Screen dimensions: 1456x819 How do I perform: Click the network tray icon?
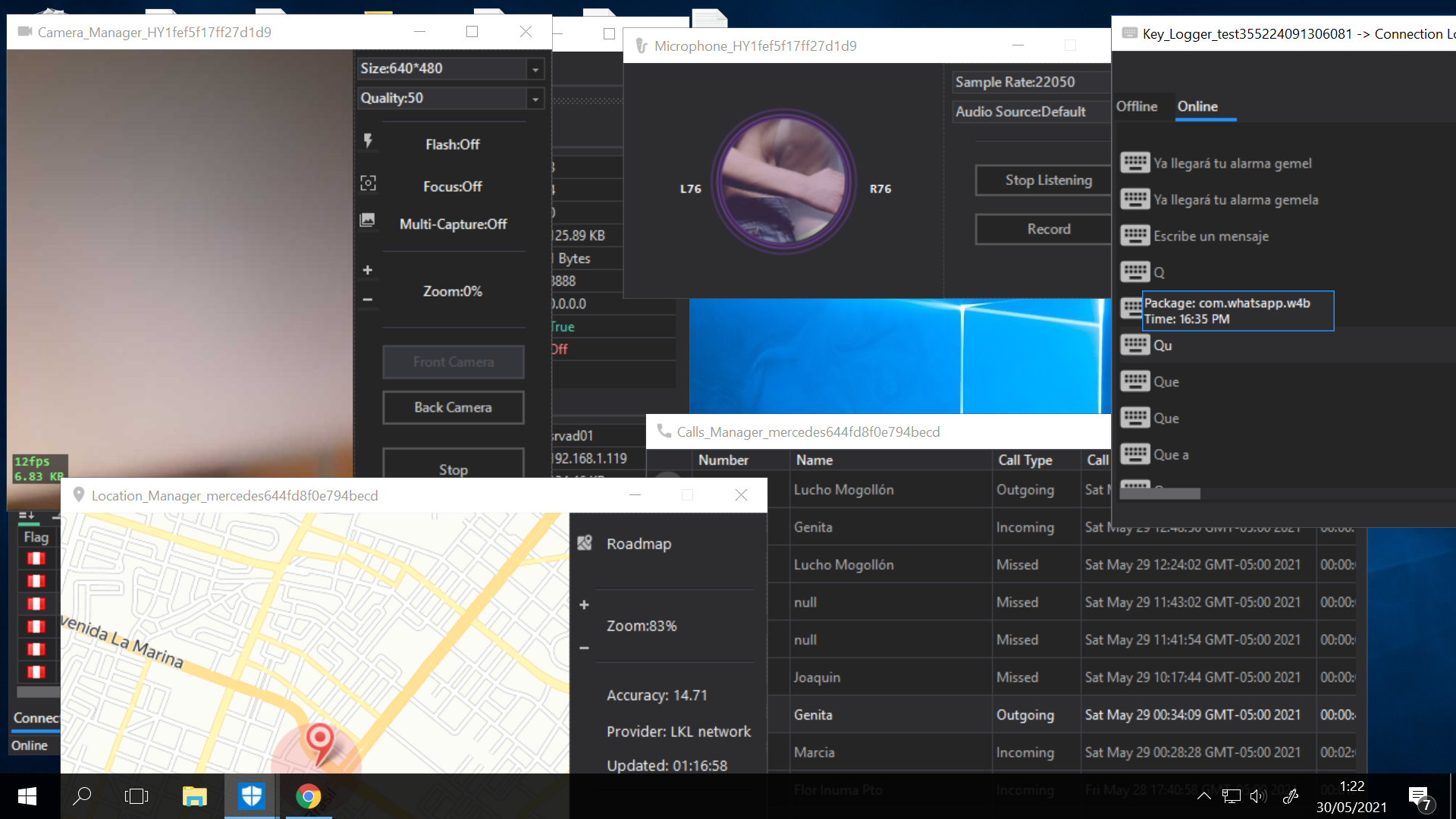point(1231,796)
